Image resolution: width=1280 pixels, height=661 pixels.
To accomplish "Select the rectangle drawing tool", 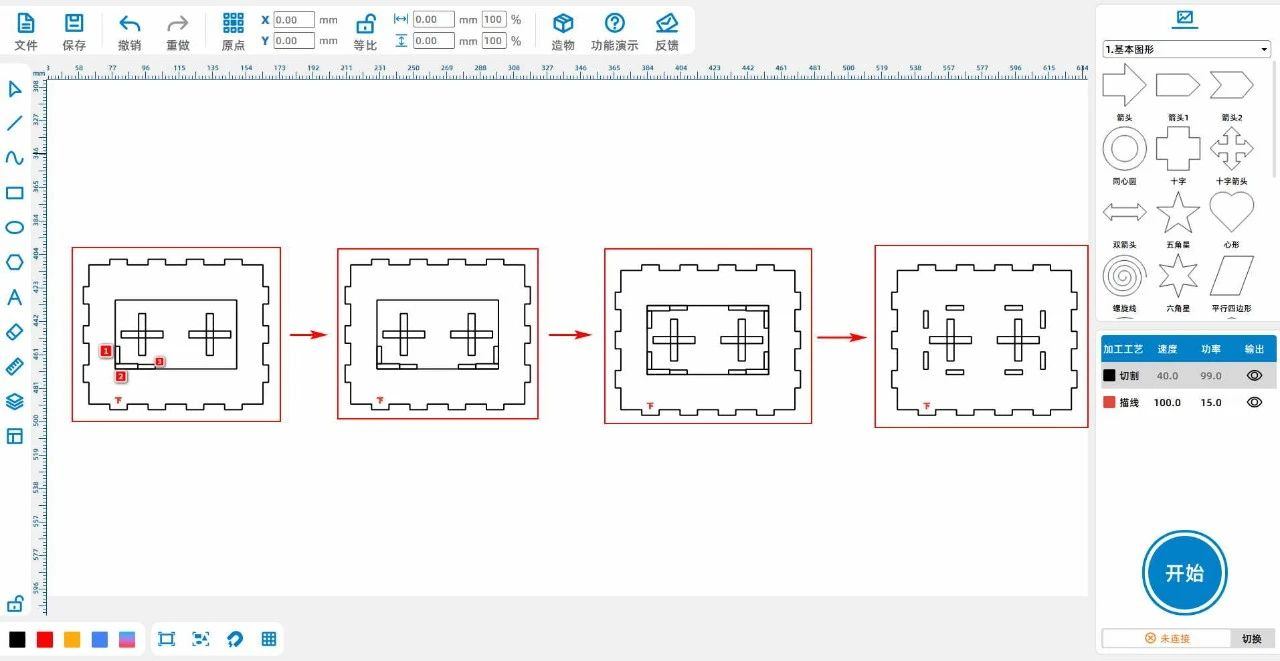I will click(14, 193).
